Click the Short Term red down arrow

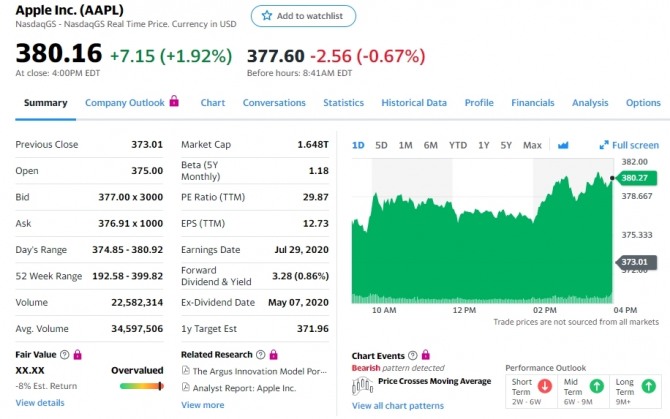coord(546,385)
